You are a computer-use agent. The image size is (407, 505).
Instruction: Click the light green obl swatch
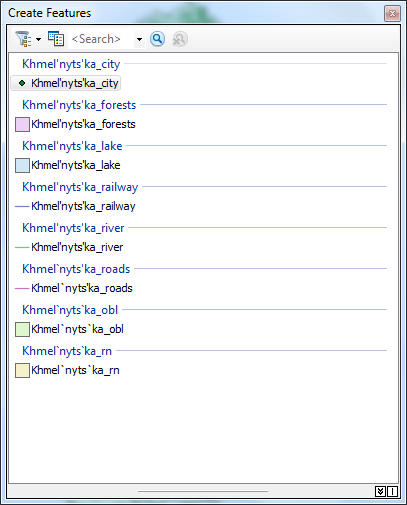(22, 330)
